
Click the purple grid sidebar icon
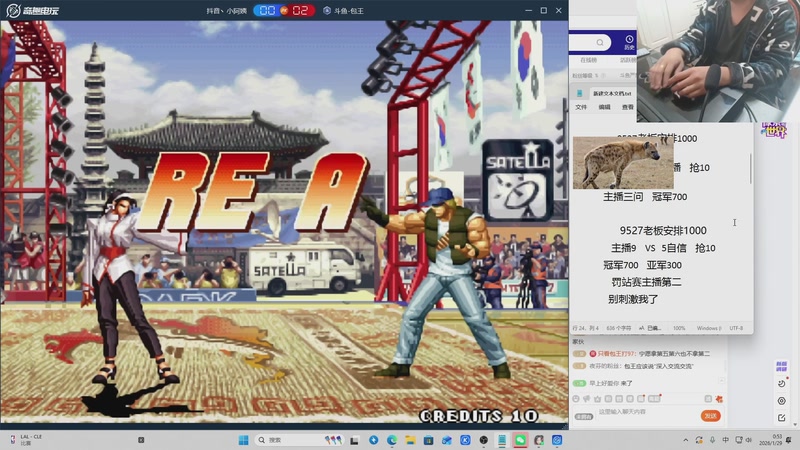pos(781,366)
